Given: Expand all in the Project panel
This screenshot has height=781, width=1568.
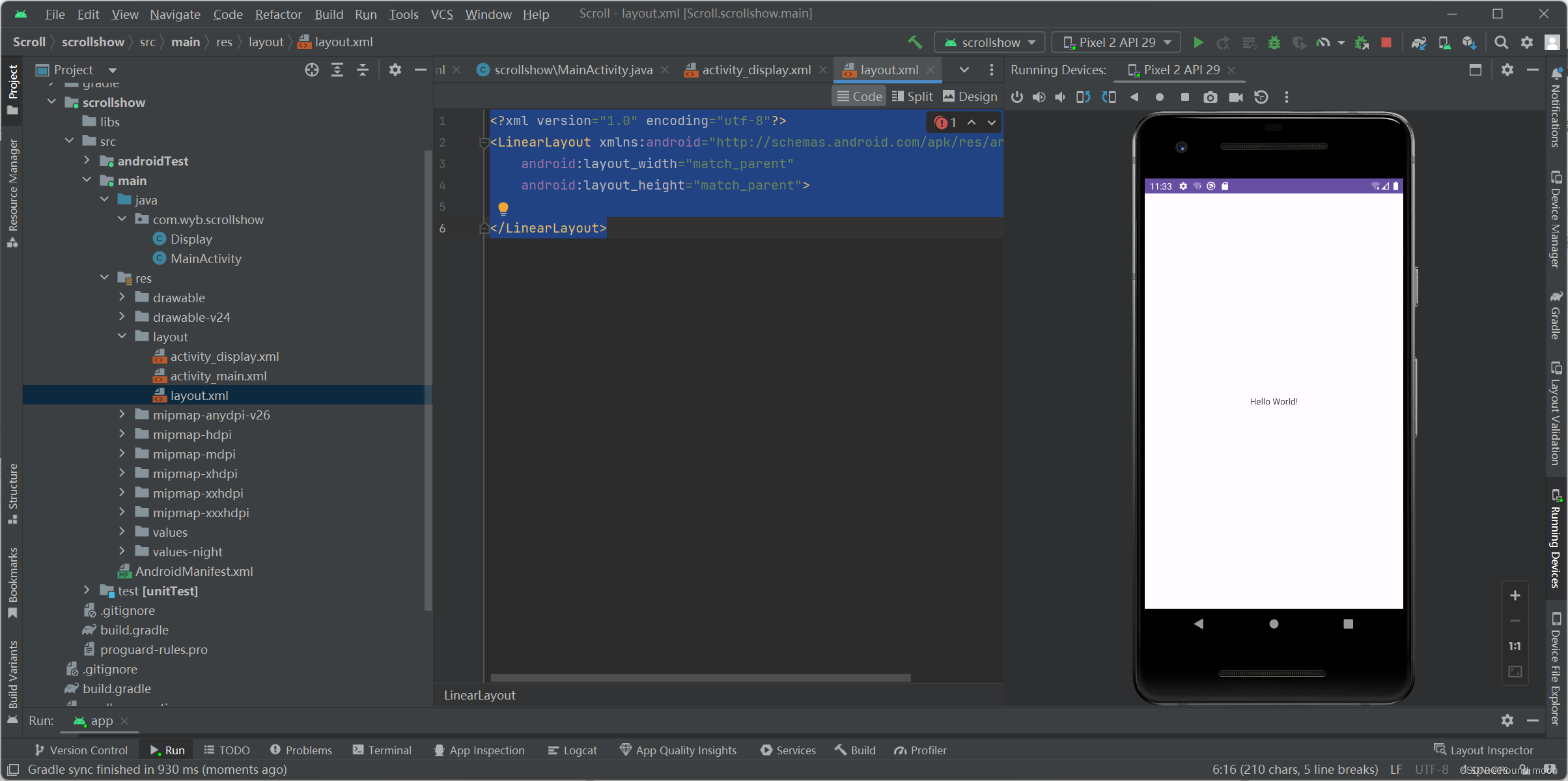Looking at the screenshot, I should click(x=337, y=70).
